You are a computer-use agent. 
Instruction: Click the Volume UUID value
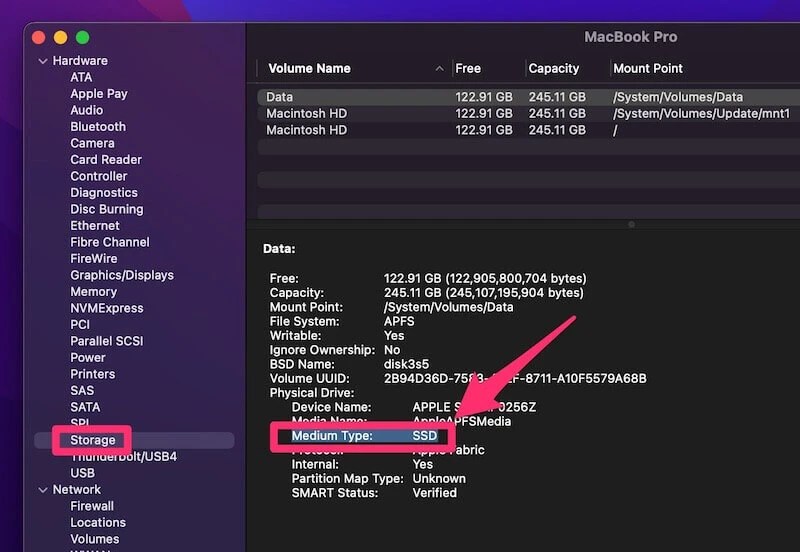click(x=515, y=379)
